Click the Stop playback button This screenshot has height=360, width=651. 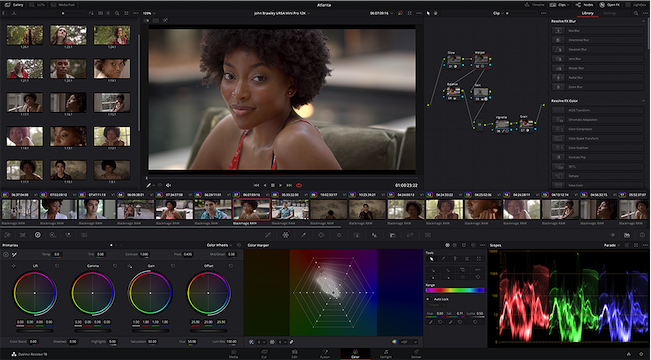pos(273,185)
